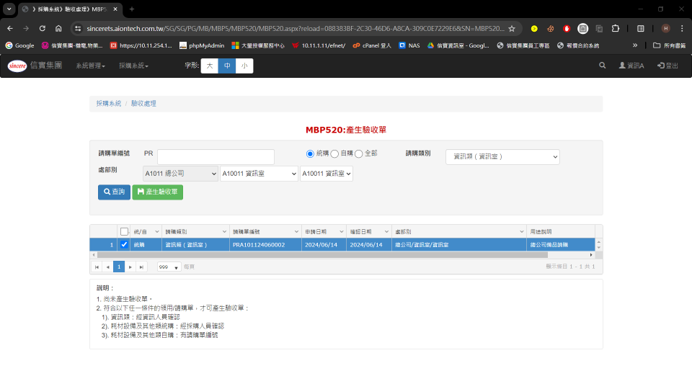Click the 驗收處理 breadcrumb link
Viewport: 692px width, 371px height.
click(143, 103)
